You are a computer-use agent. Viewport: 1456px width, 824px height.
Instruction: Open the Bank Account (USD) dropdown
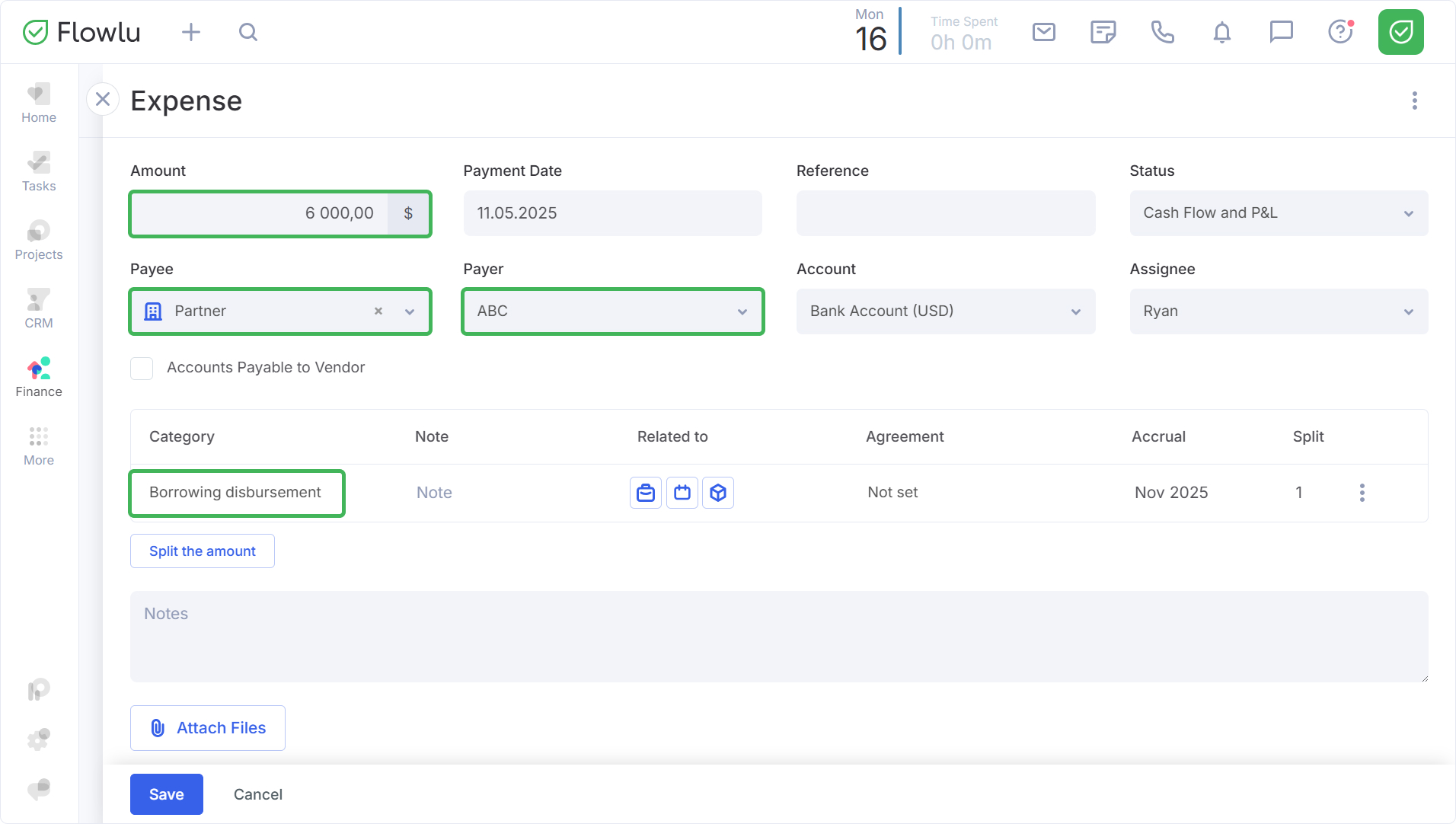click(945, 311)
